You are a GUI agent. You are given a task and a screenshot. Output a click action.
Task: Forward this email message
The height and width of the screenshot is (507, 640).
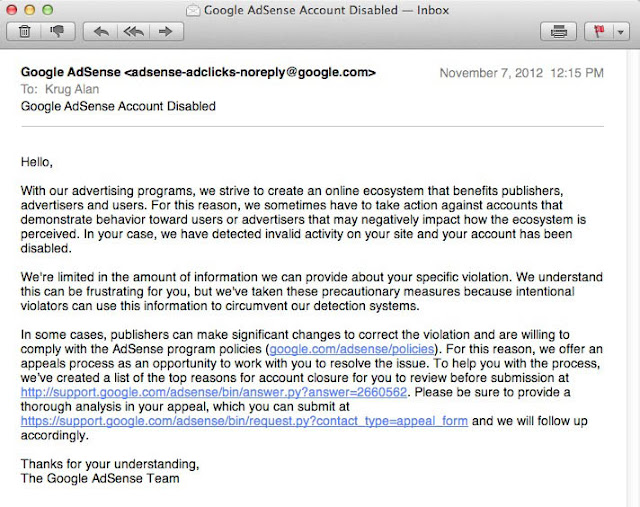click(164, 31)
